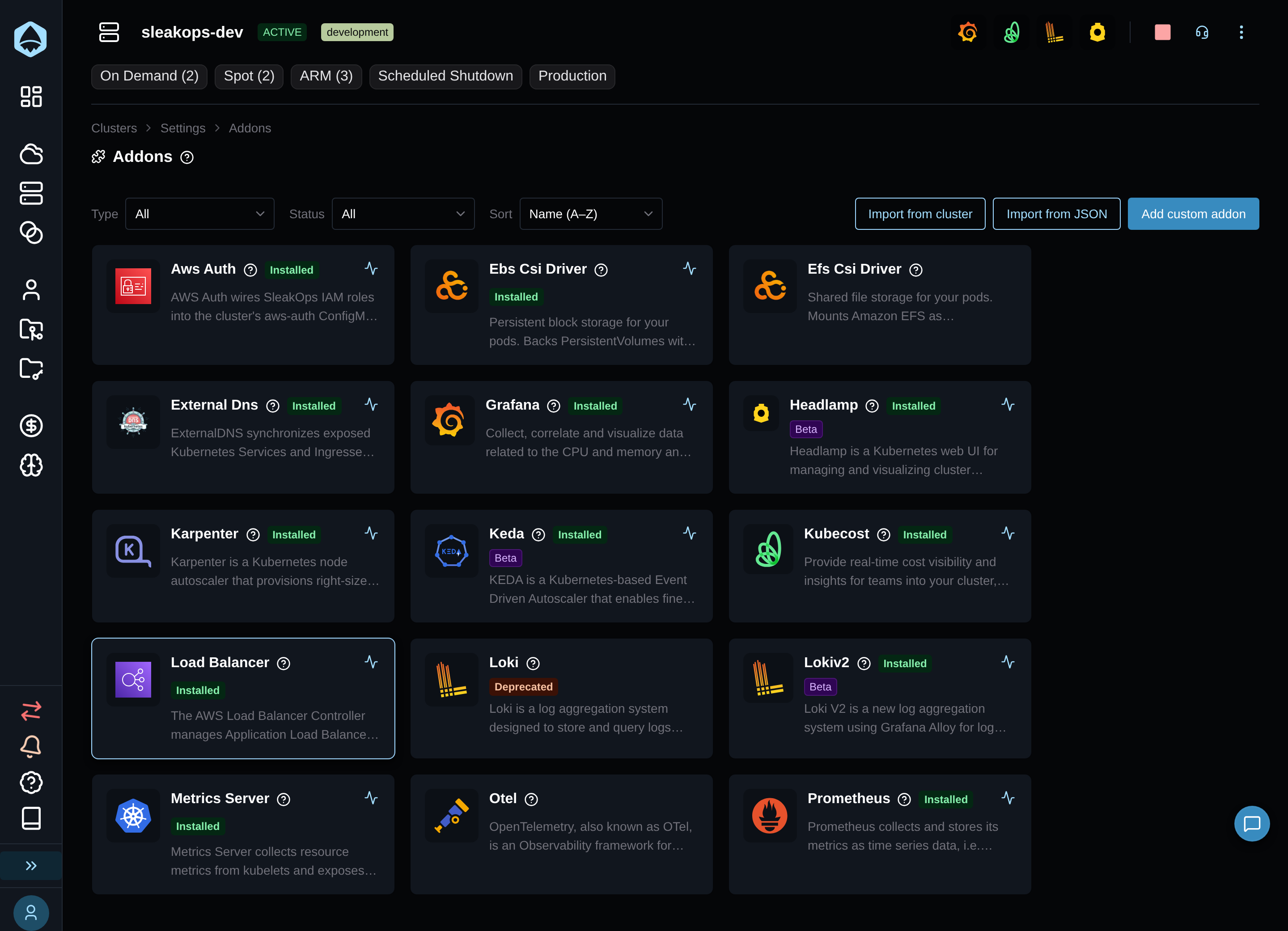Click the red swap arrows icon in sidebar
Viewport: 1288px width, 931px height.
point(31,711)
